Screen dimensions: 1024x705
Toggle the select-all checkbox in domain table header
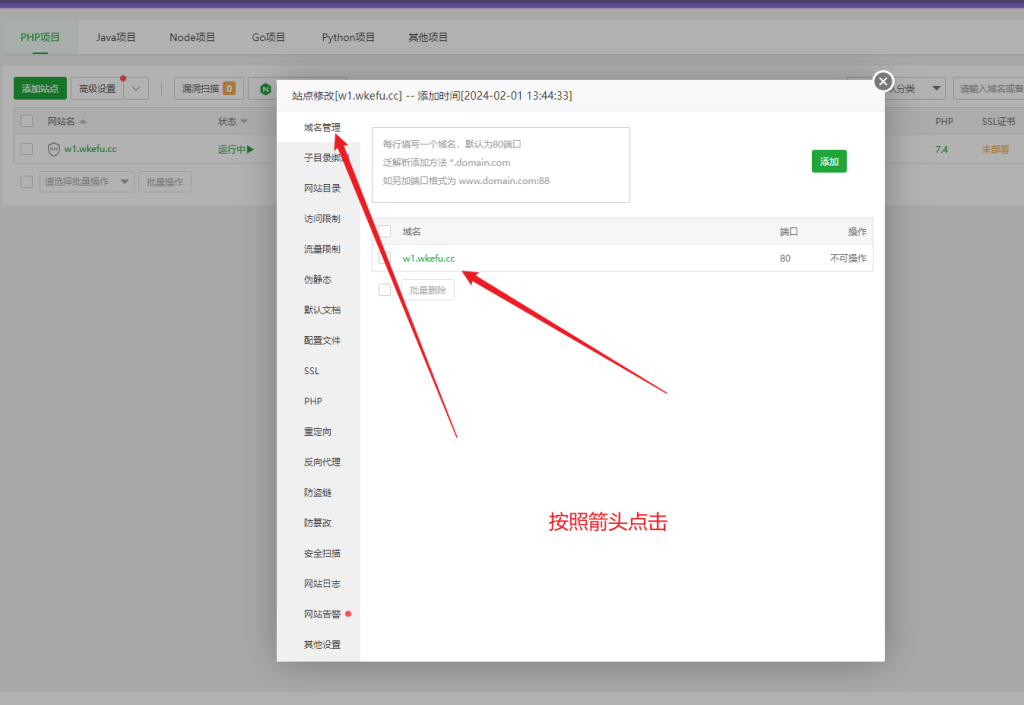click(385, 231)
